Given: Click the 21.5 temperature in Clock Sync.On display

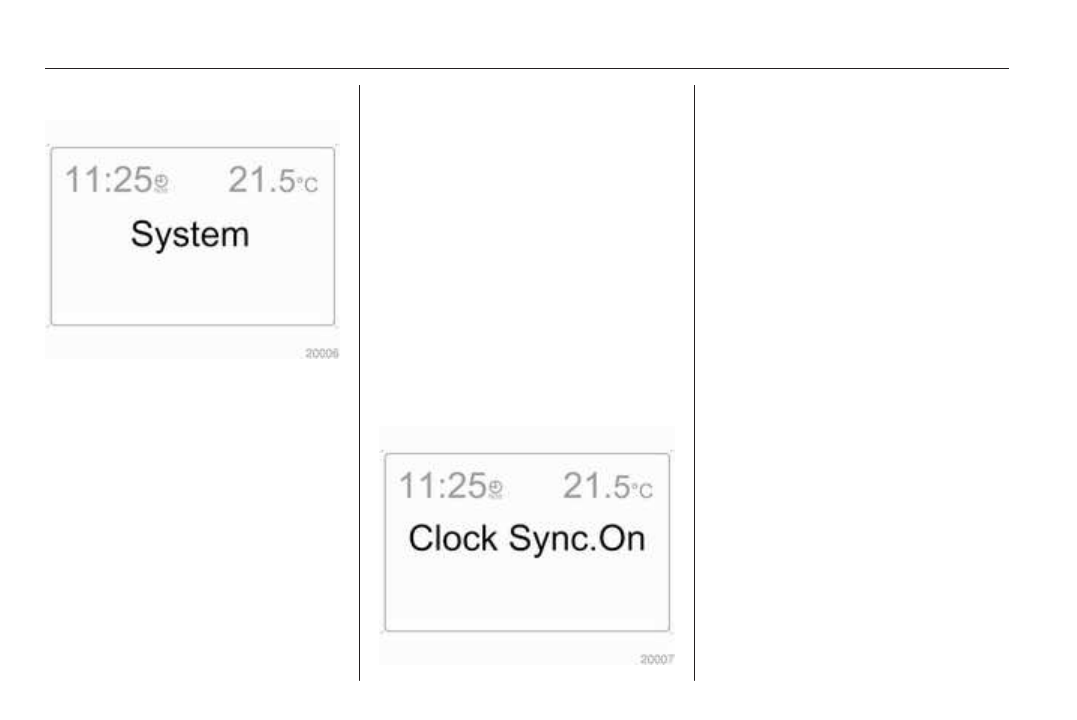Looking at the screenshot, I should pos(596,486).
